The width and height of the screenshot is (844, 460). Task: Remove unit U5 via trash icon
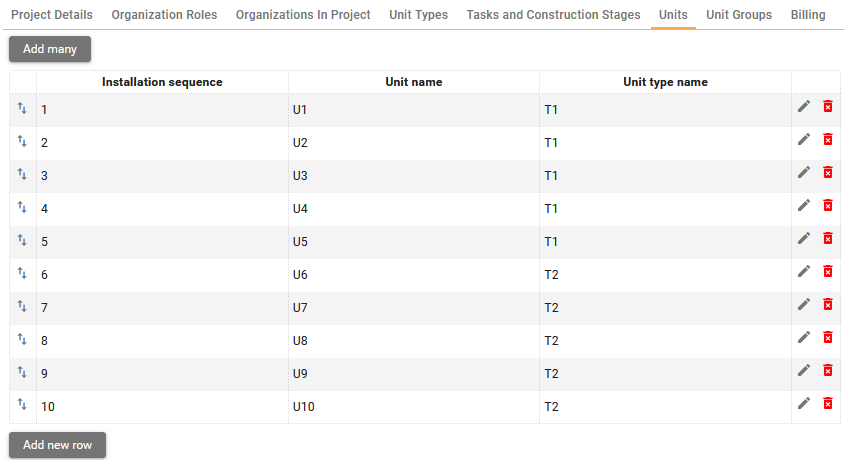(827, 238)
